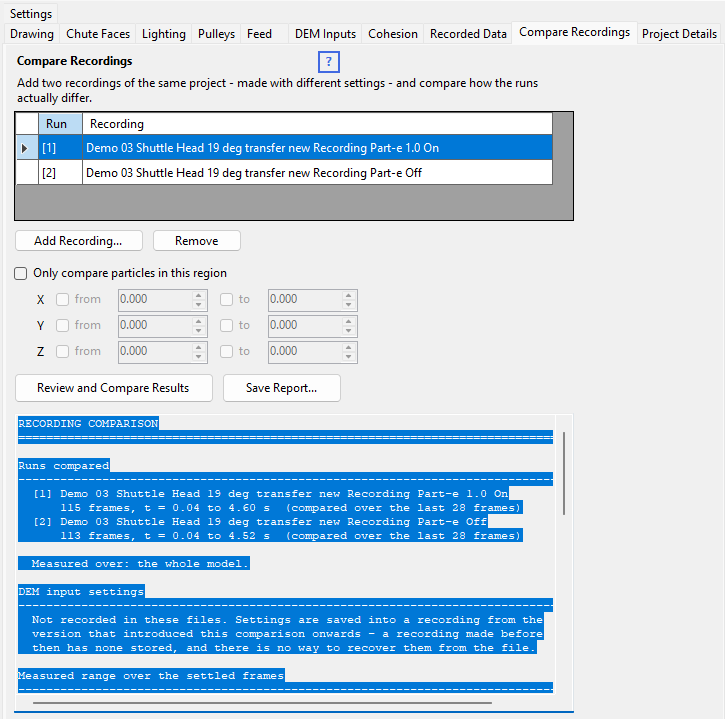
Task: Tick the X to checkbox
Action: [x=226, y=300]
